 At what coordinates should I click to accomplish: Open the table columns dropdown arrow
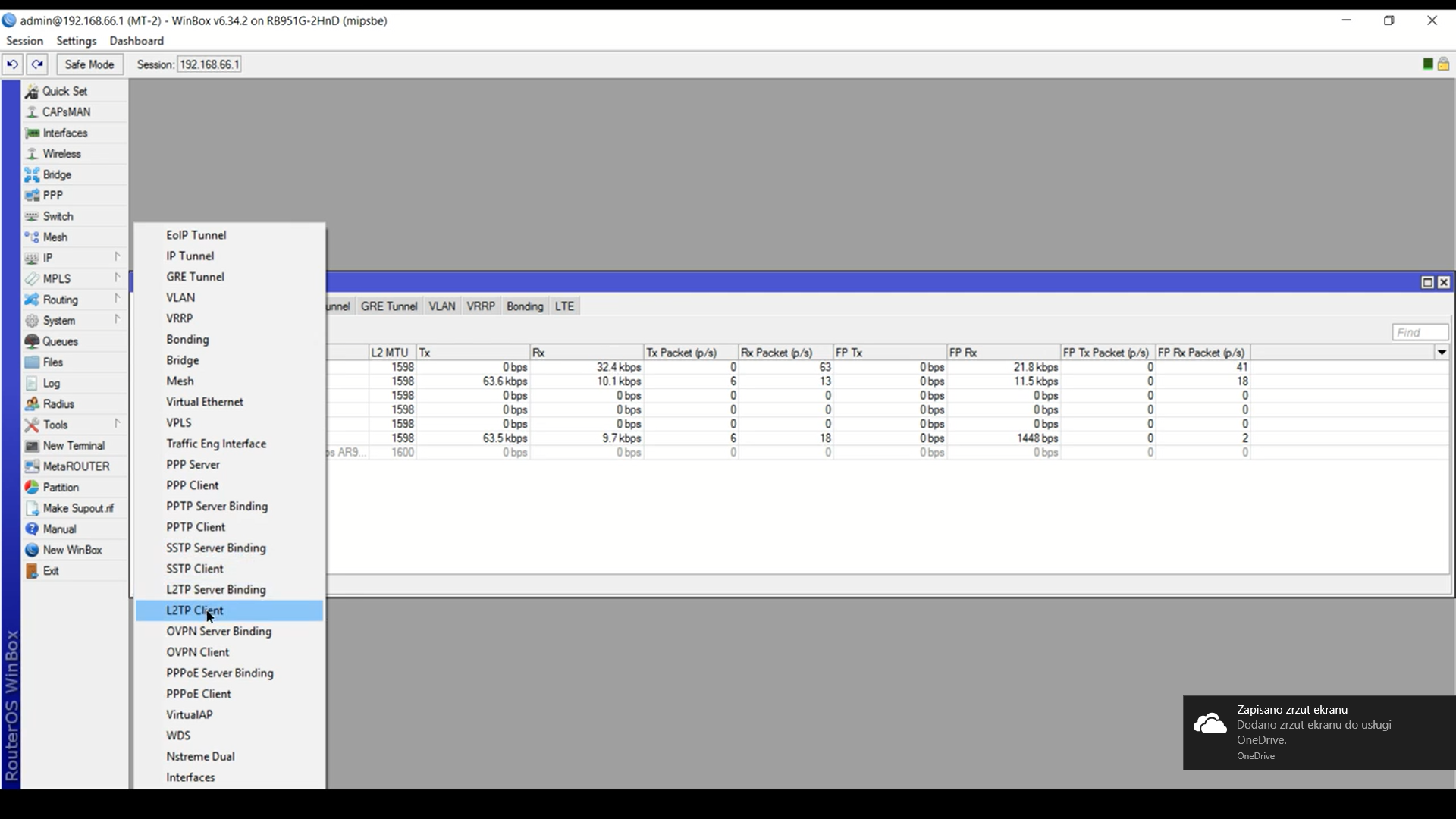click(1442, 353)
